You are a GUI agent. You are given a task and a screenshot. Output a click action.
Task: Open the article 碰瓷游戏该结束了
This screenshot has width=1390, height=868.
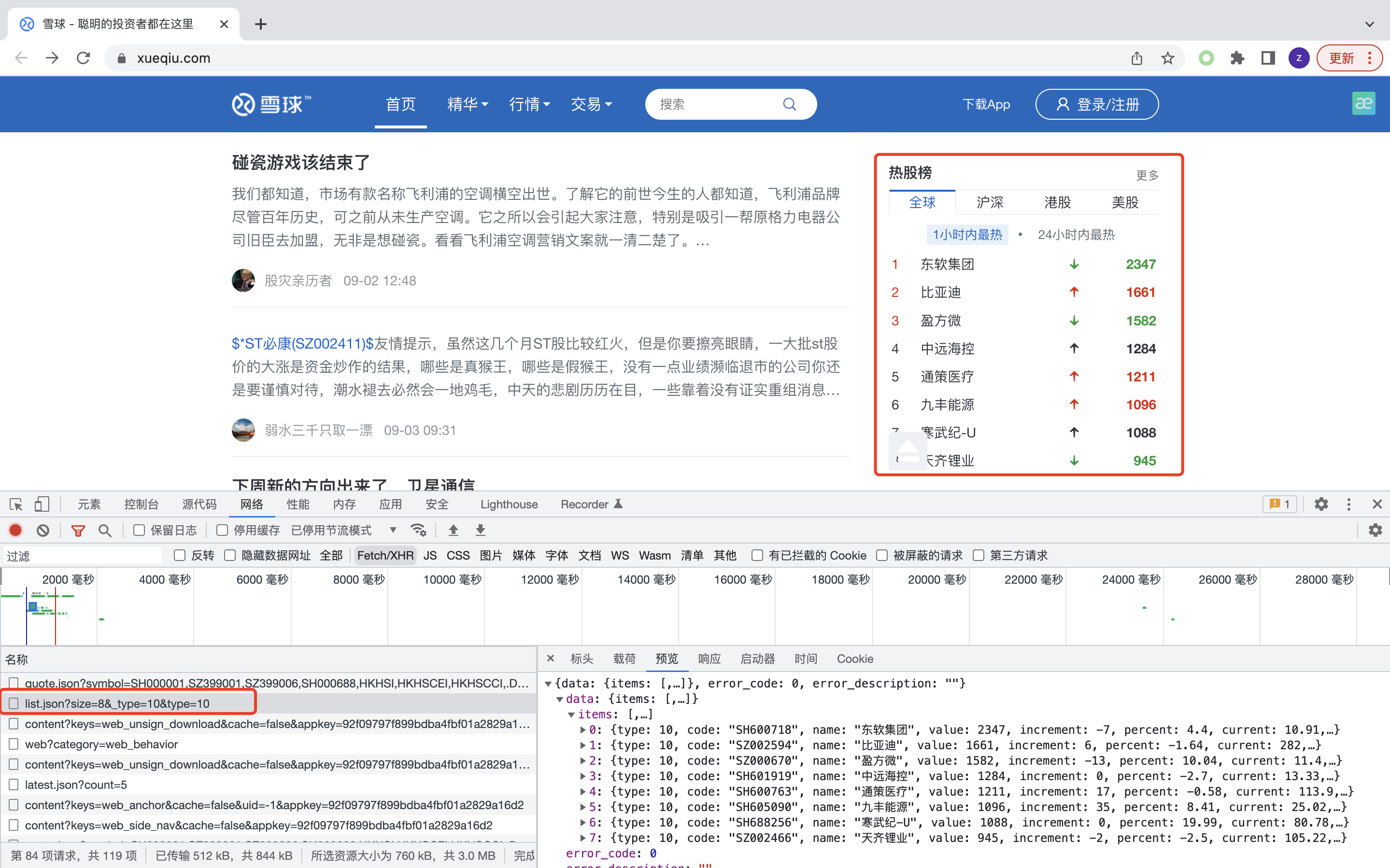[301, 163]
